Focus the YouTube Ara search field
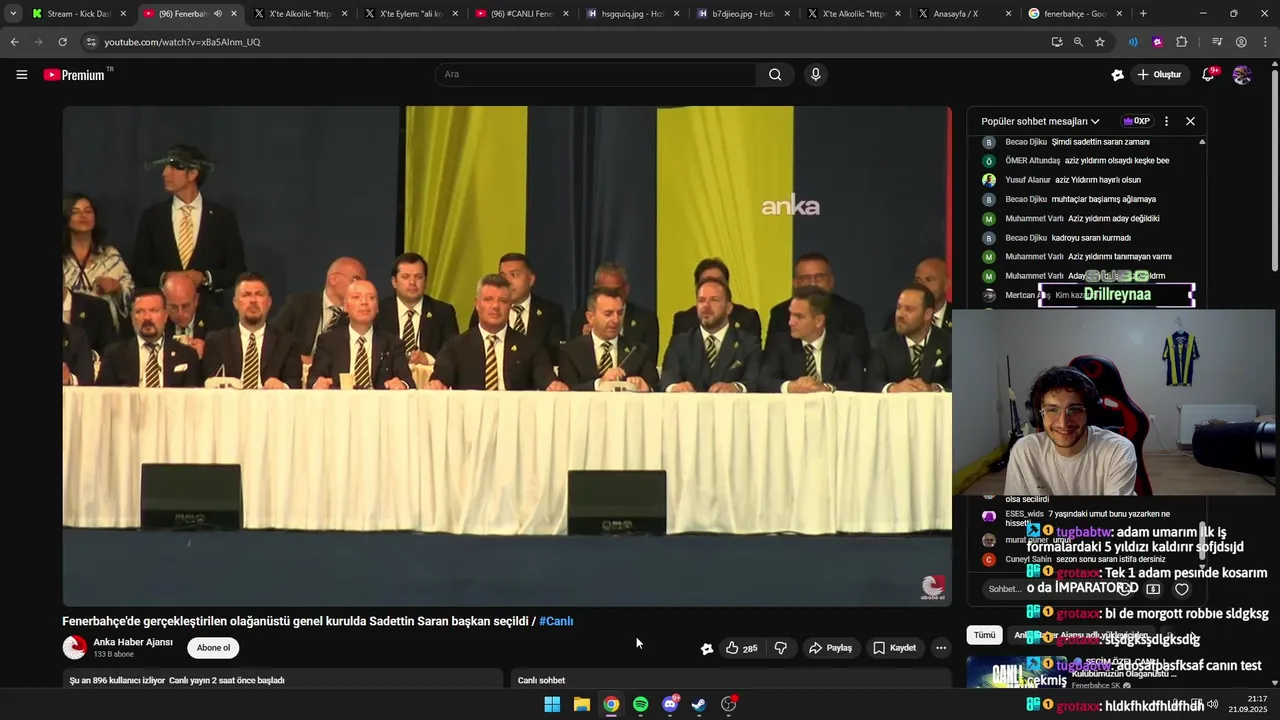Viewport: 1280px width, 720px height. (595, 74)
